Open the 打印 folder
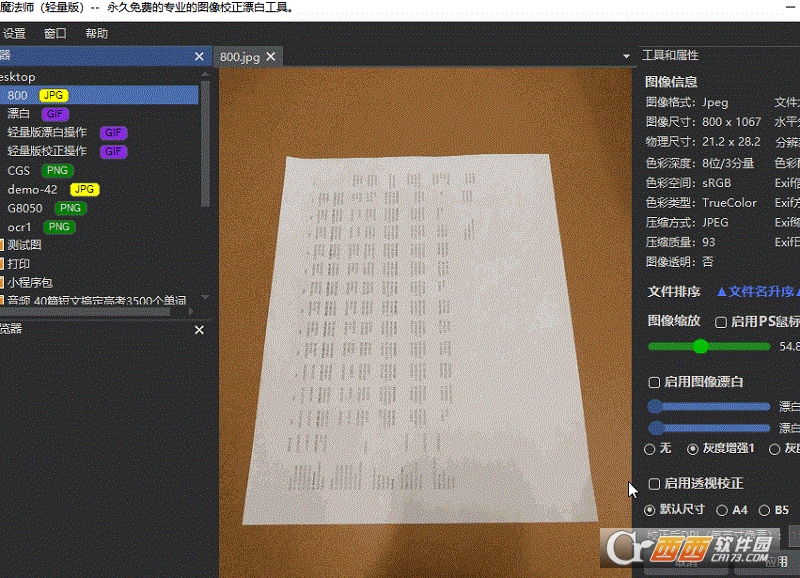Screen dimensions: 800x578 tap(18, 264)
